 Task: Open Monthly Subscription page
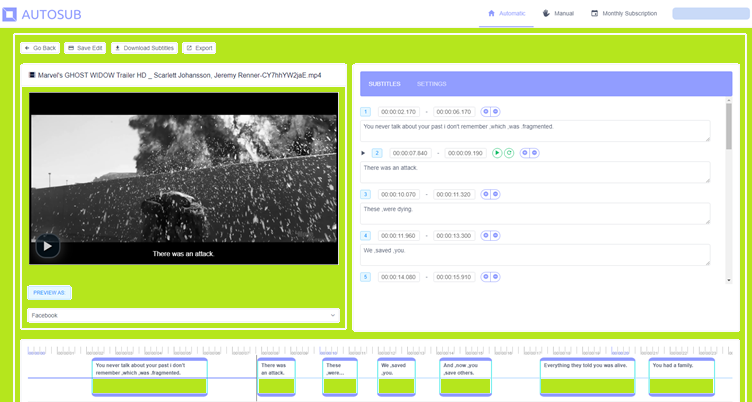click(x=623, y=13)
